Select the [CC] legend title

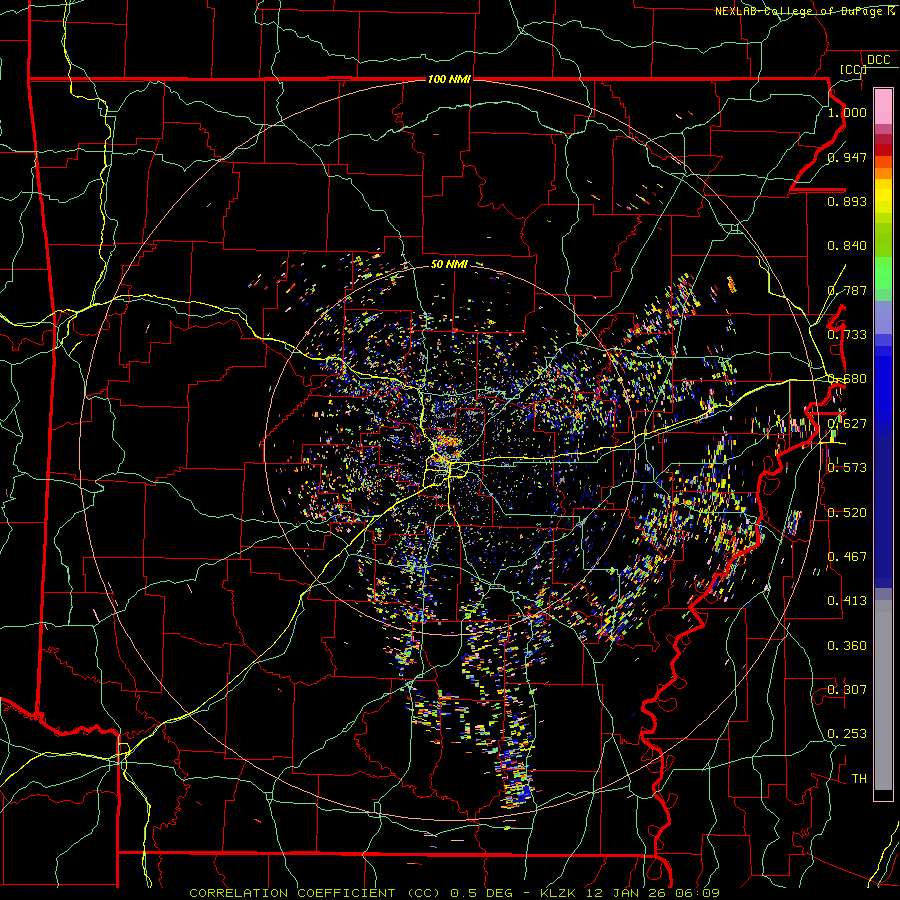tap(853, 69)
